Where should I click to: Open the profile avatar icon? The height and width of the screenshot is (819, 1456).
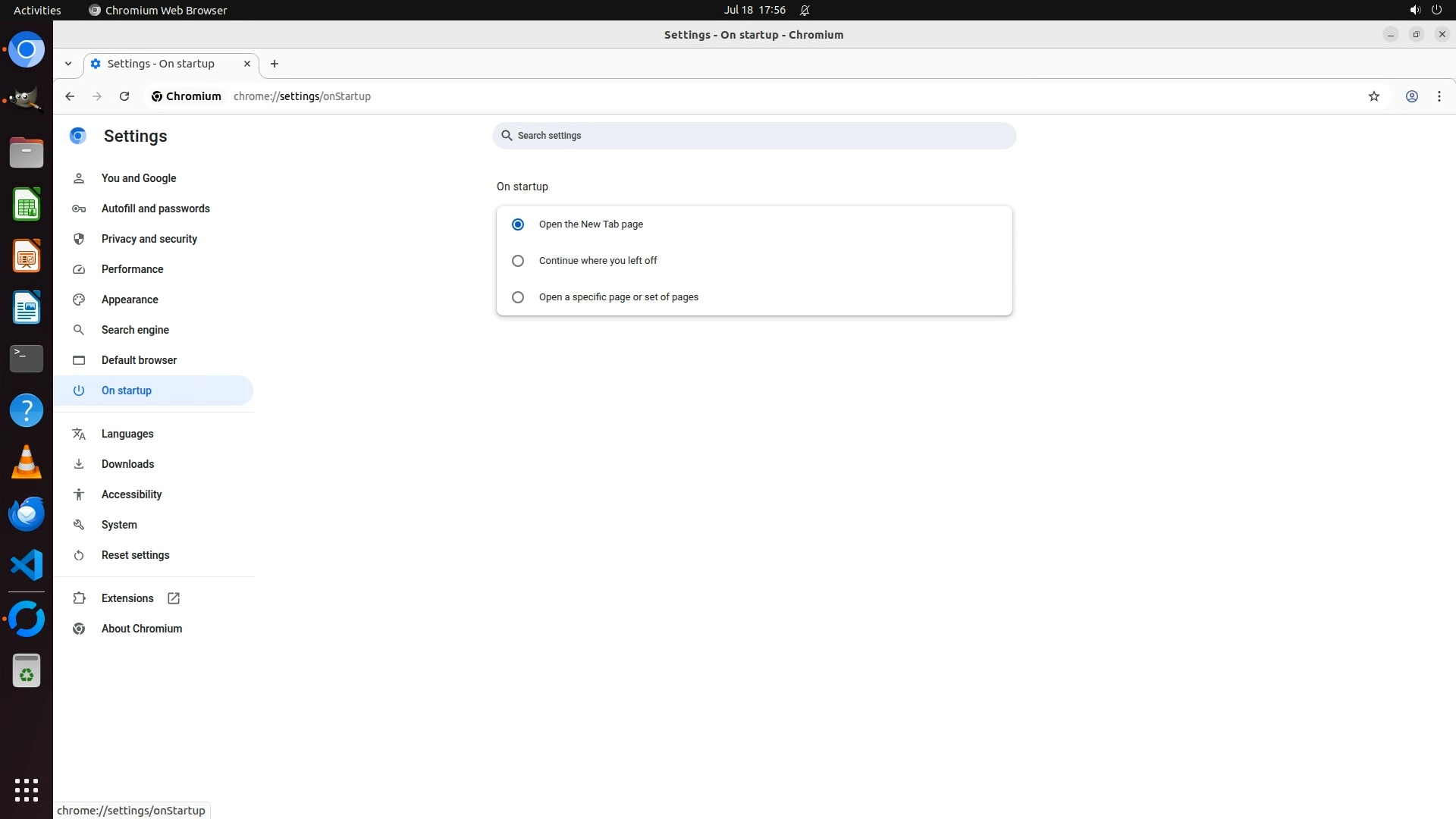click(x=1411, y=96)
